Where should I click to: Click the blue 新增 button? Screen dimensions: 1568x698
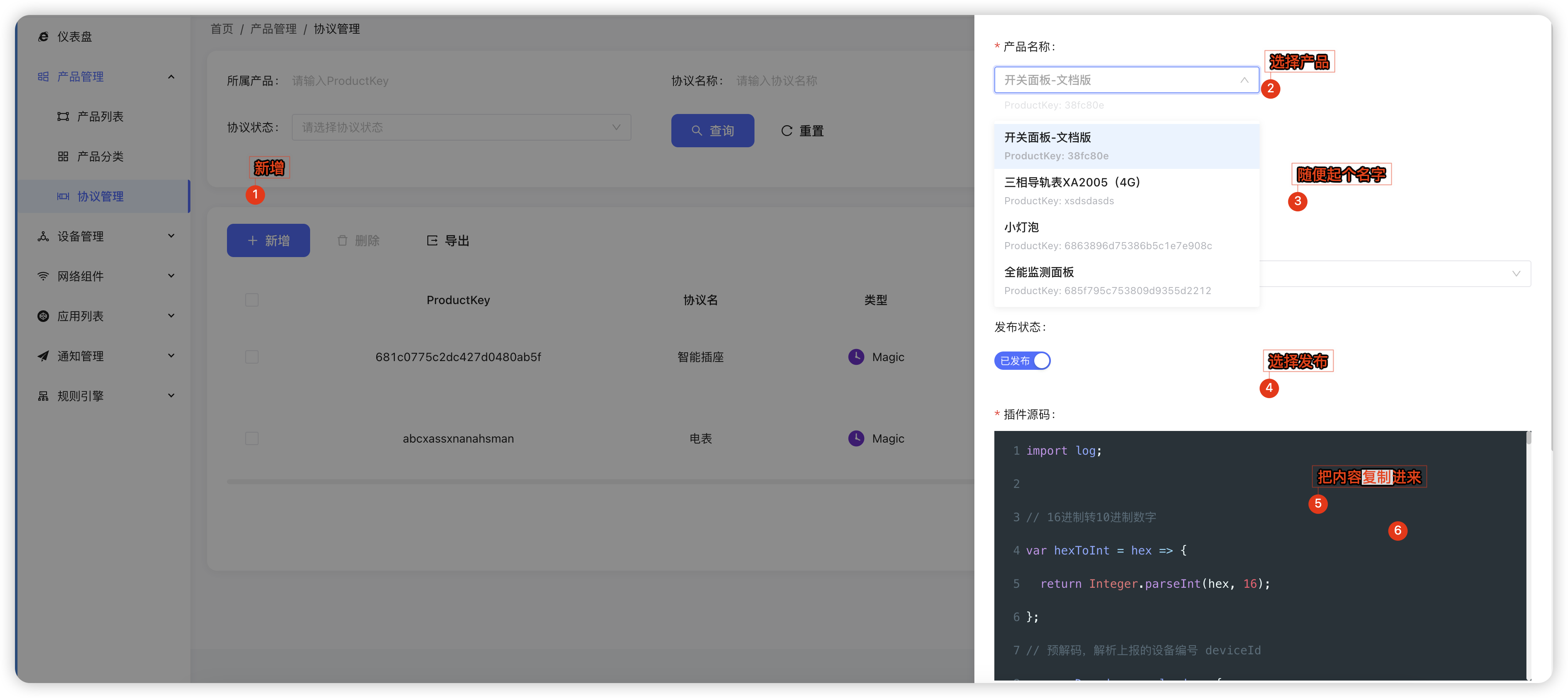click(269, 240)
